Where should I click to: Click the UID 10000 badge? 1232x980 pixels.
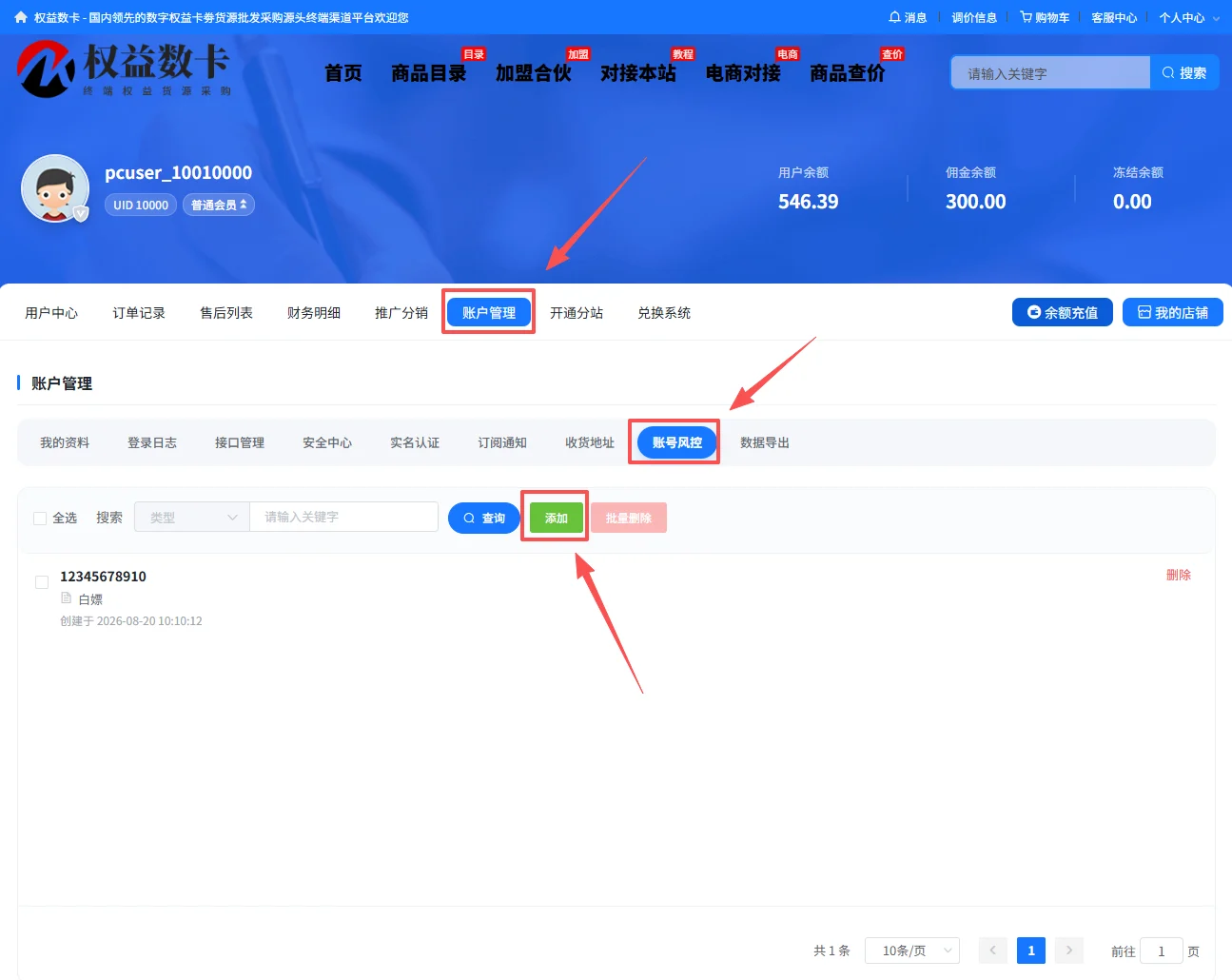tap(141, 205)
